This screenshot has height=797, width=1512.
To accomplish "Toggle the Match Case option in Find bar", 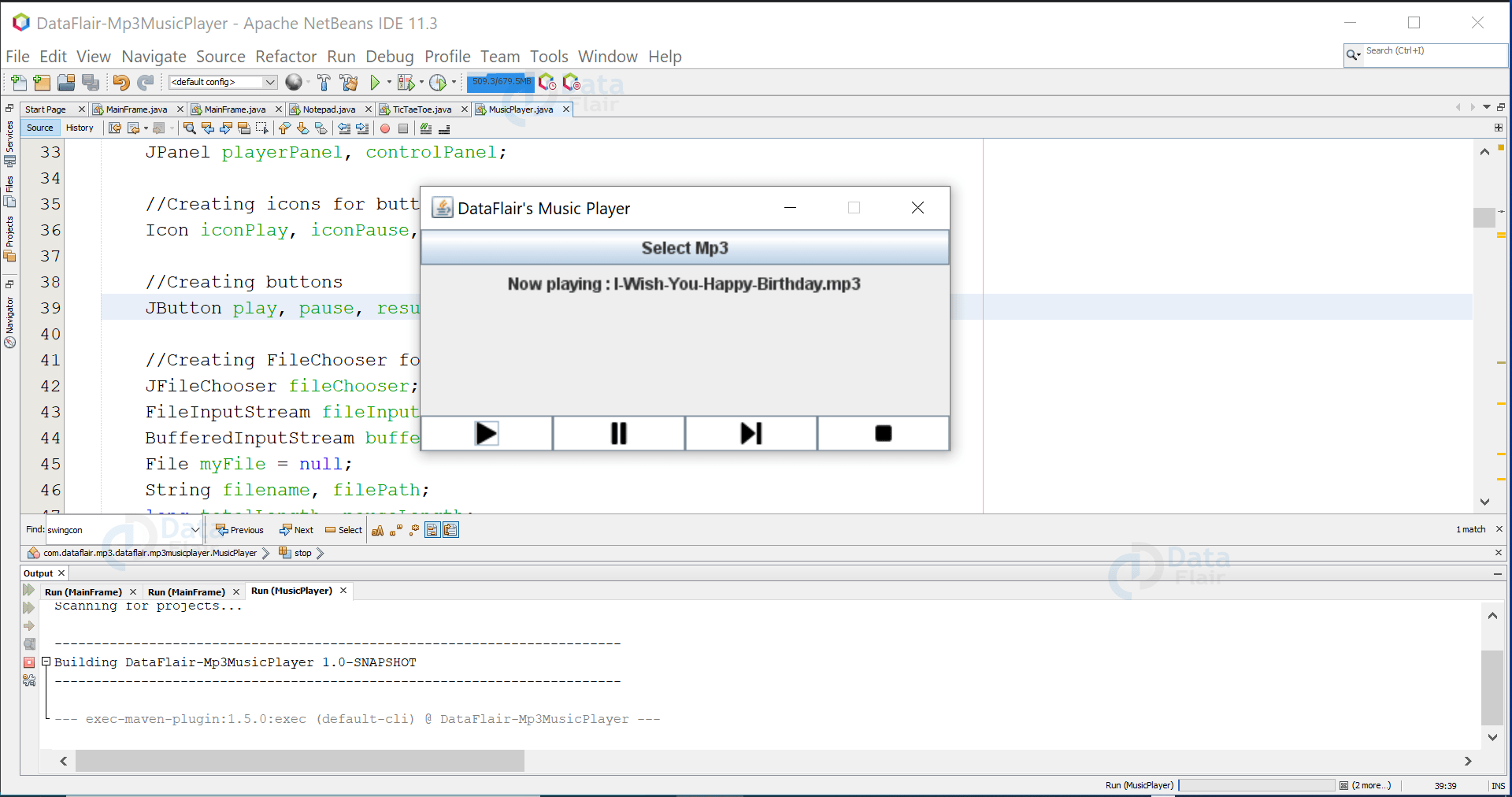I will 378,530.
